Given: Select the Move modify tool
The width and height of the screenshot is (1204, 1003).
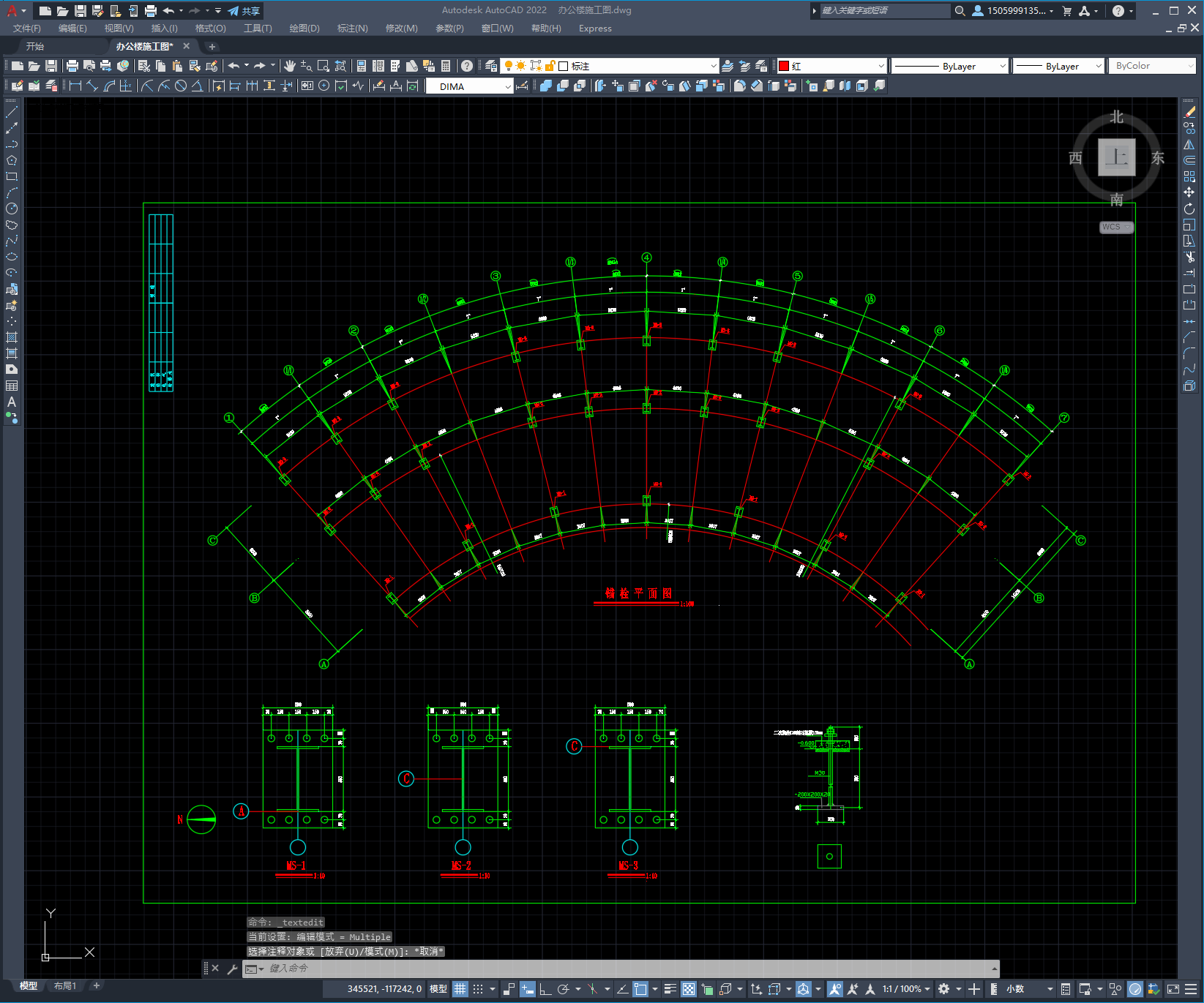Looking at the screenshot, I should 1189,192.
